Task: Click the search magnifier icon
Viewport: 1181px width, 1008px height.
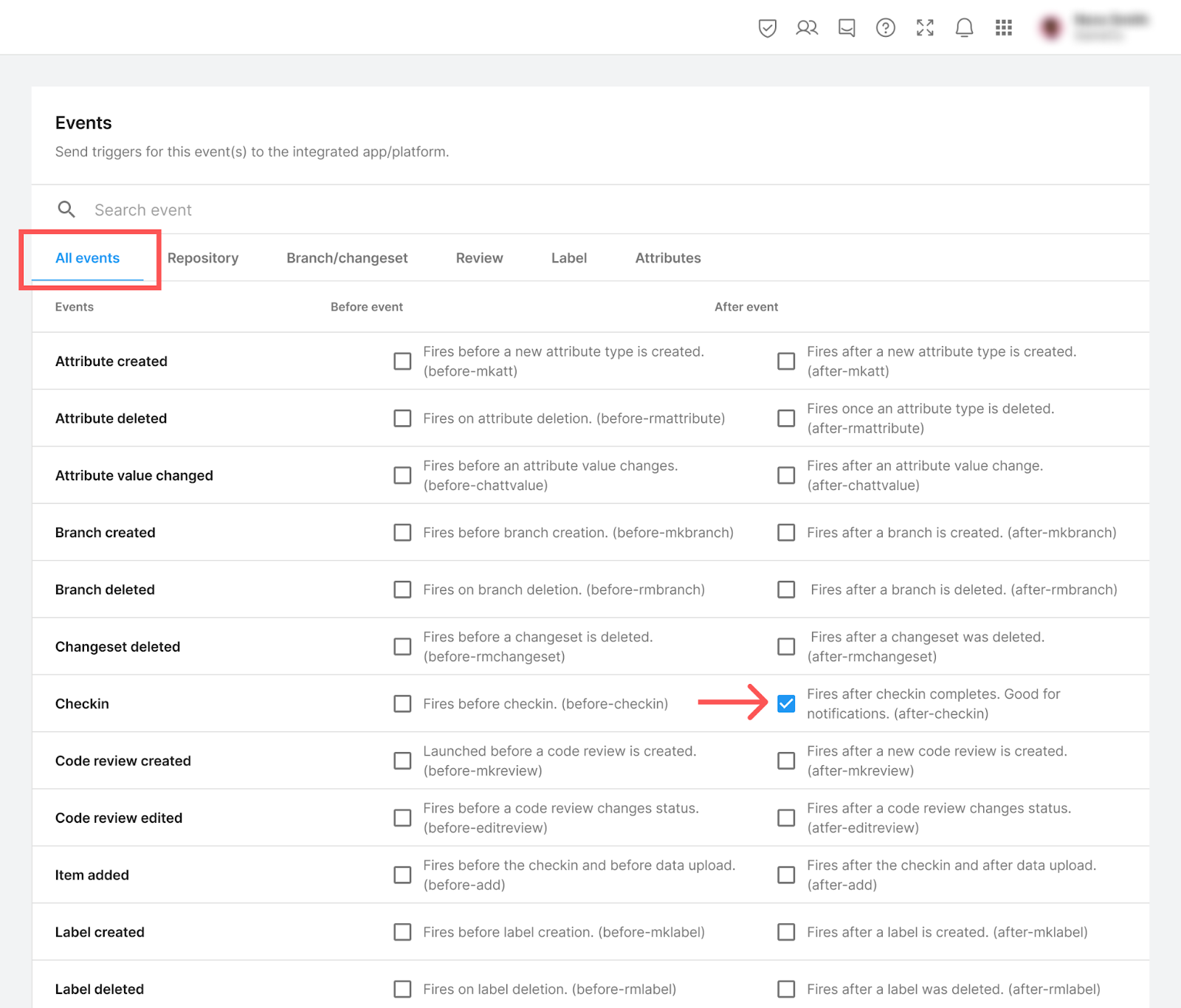Action: click(x=66, y=210)
